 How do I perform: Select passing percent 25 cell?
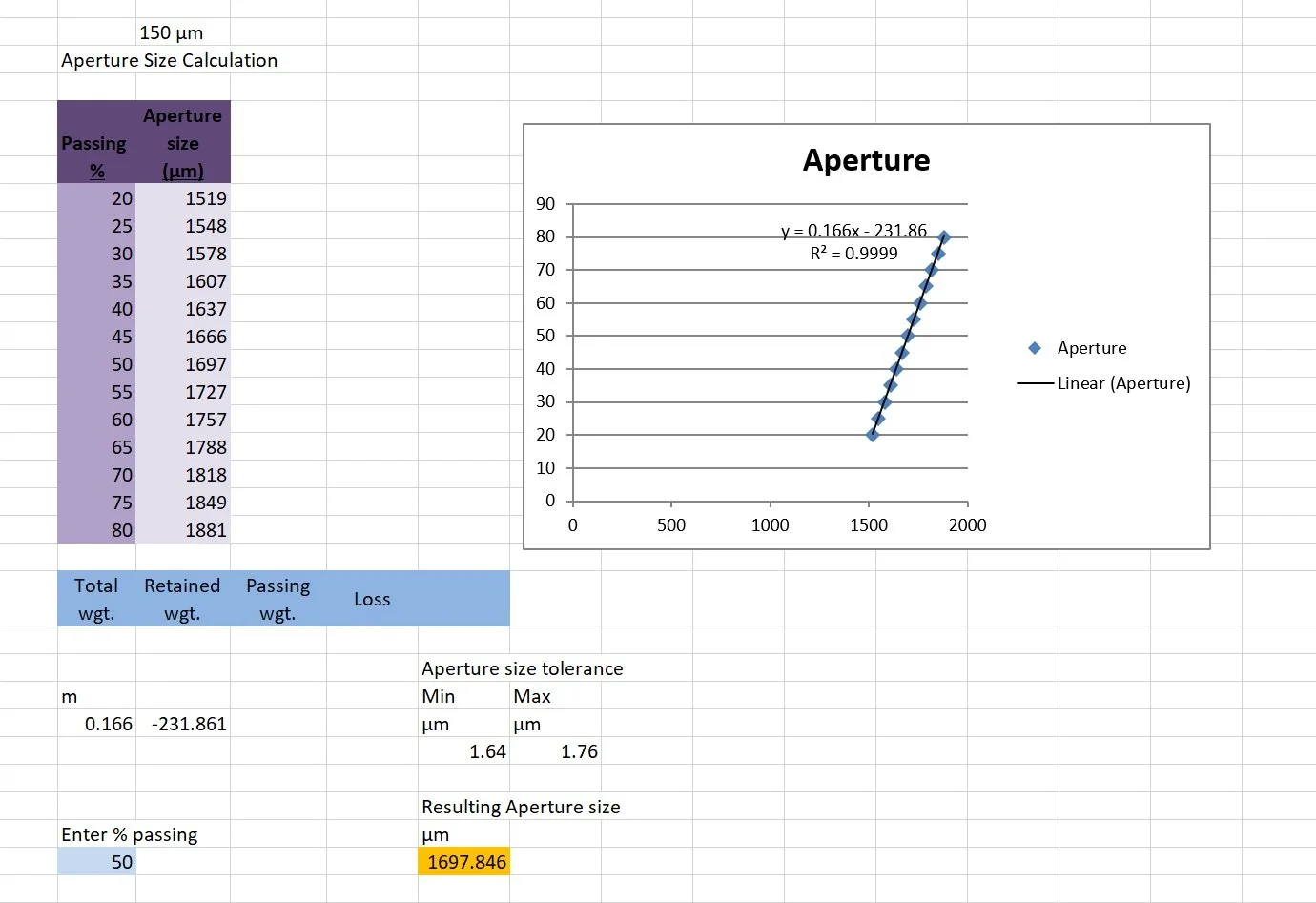point(96,226)
